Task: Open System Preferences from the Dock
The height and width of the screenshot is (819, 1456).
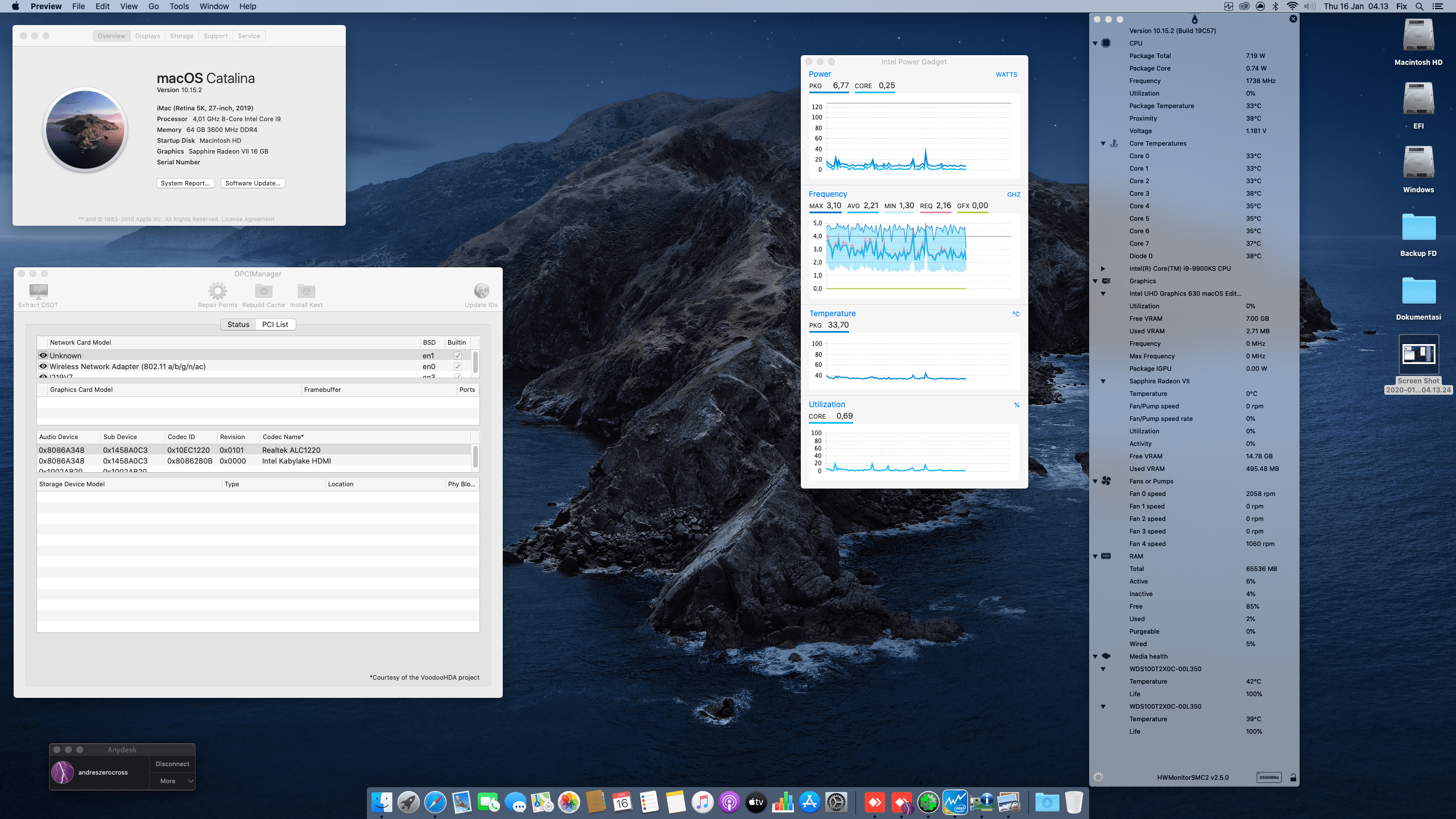Action: (836, 803)
